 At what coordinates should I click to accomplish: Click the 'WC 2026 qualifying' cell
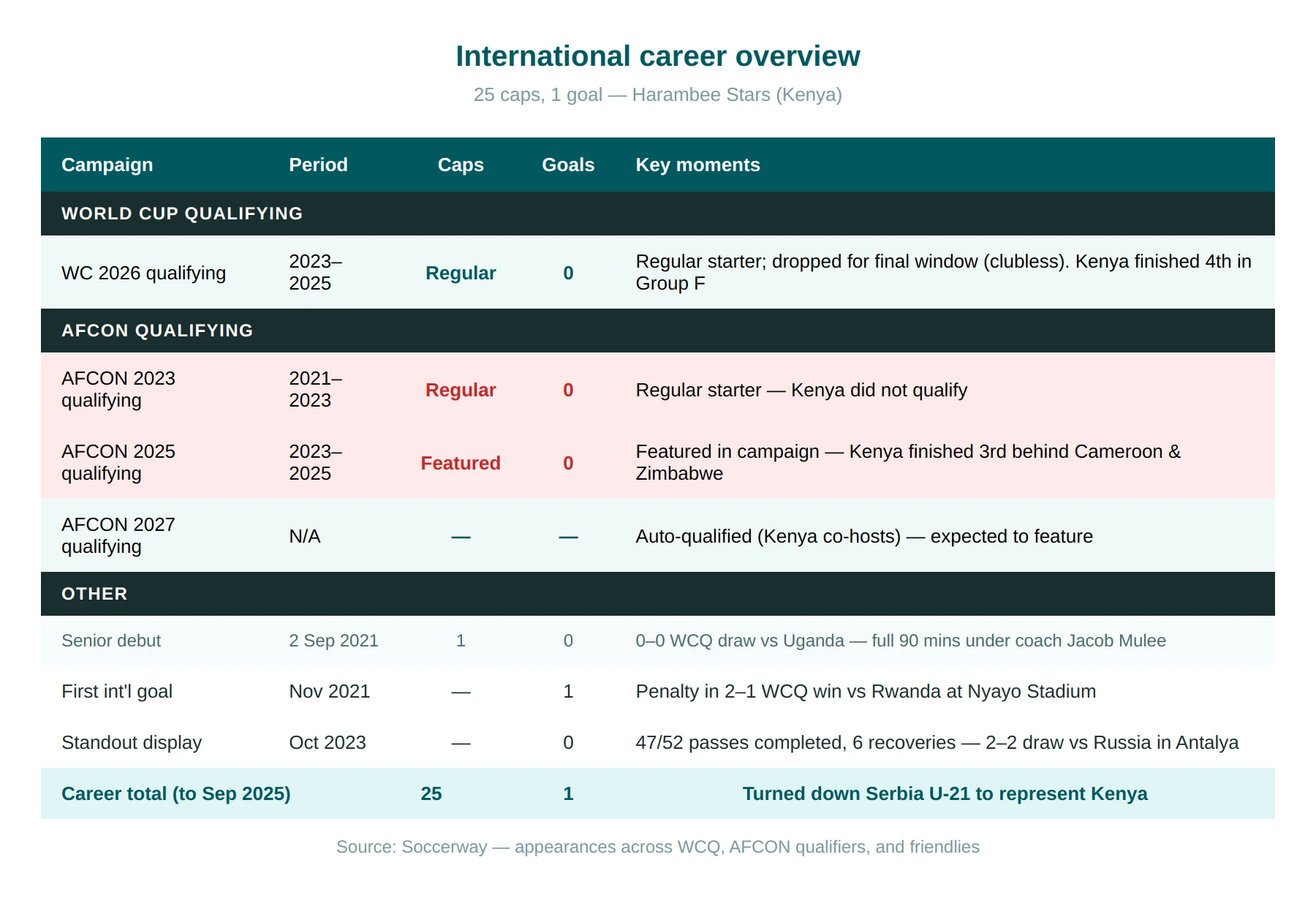pos(144,273)
